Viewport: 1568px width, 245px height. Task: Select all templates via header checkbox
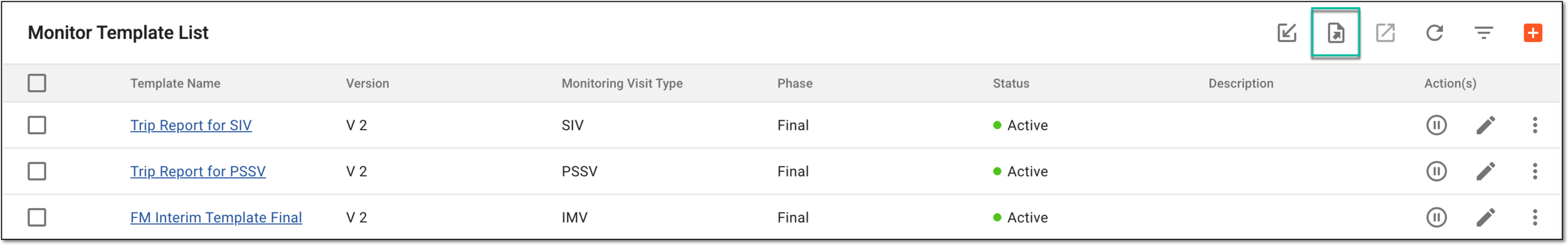37,83
